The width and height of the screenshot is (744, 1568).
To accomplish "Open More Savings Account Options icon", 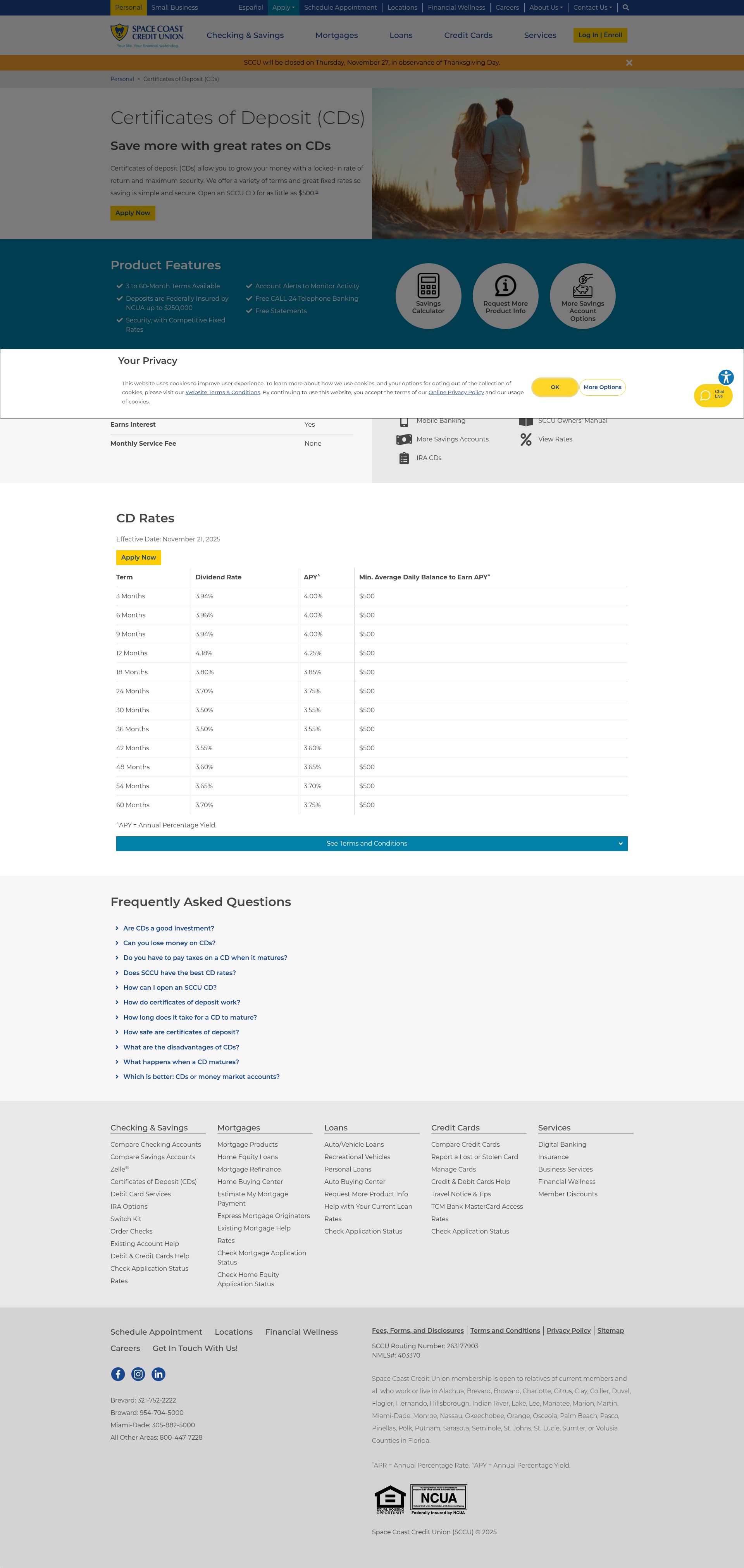I will 583,296.
